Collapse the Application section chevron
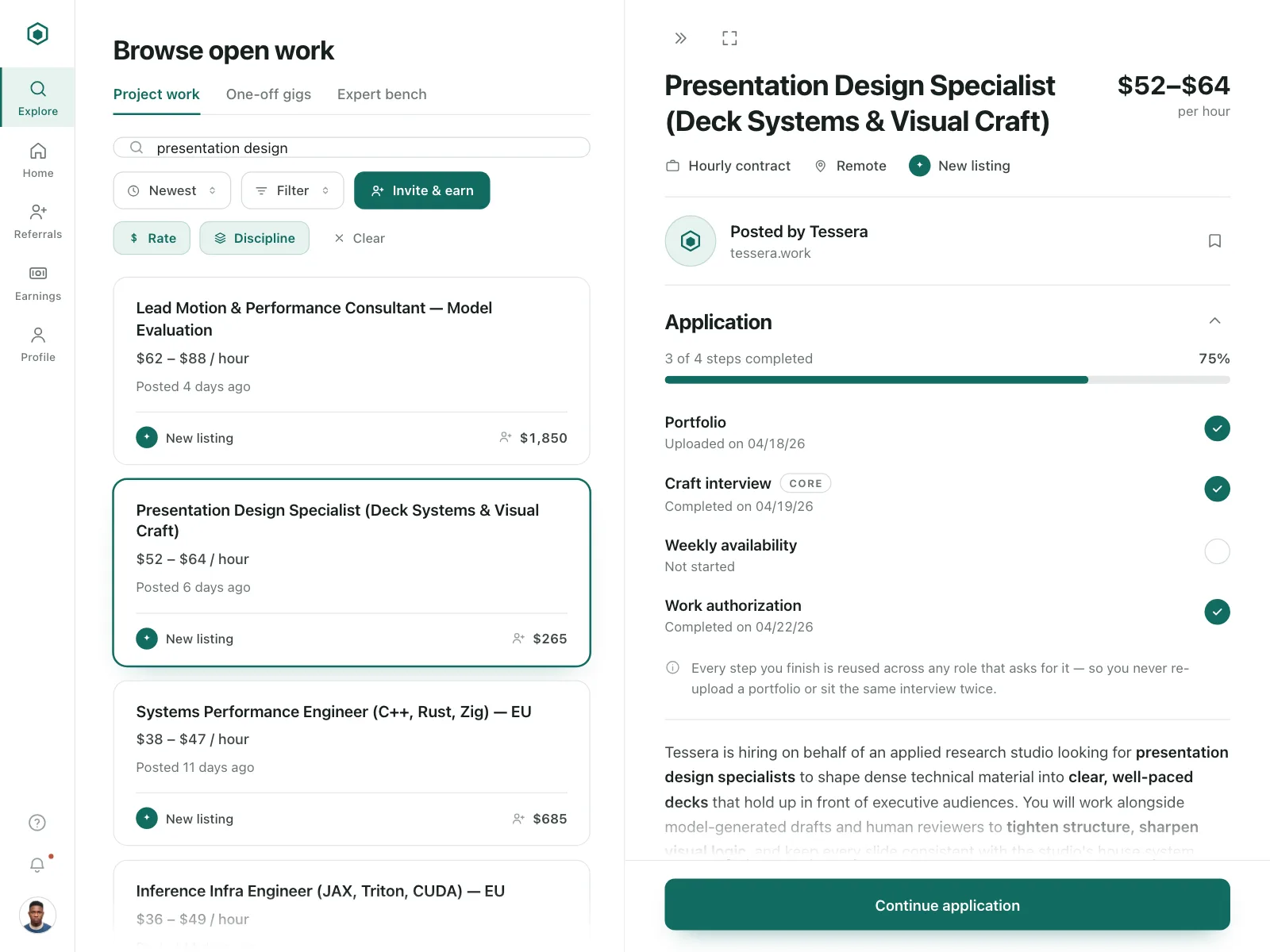The height and width of the screenshot is (952, 1270). [x=1214, y=321]
